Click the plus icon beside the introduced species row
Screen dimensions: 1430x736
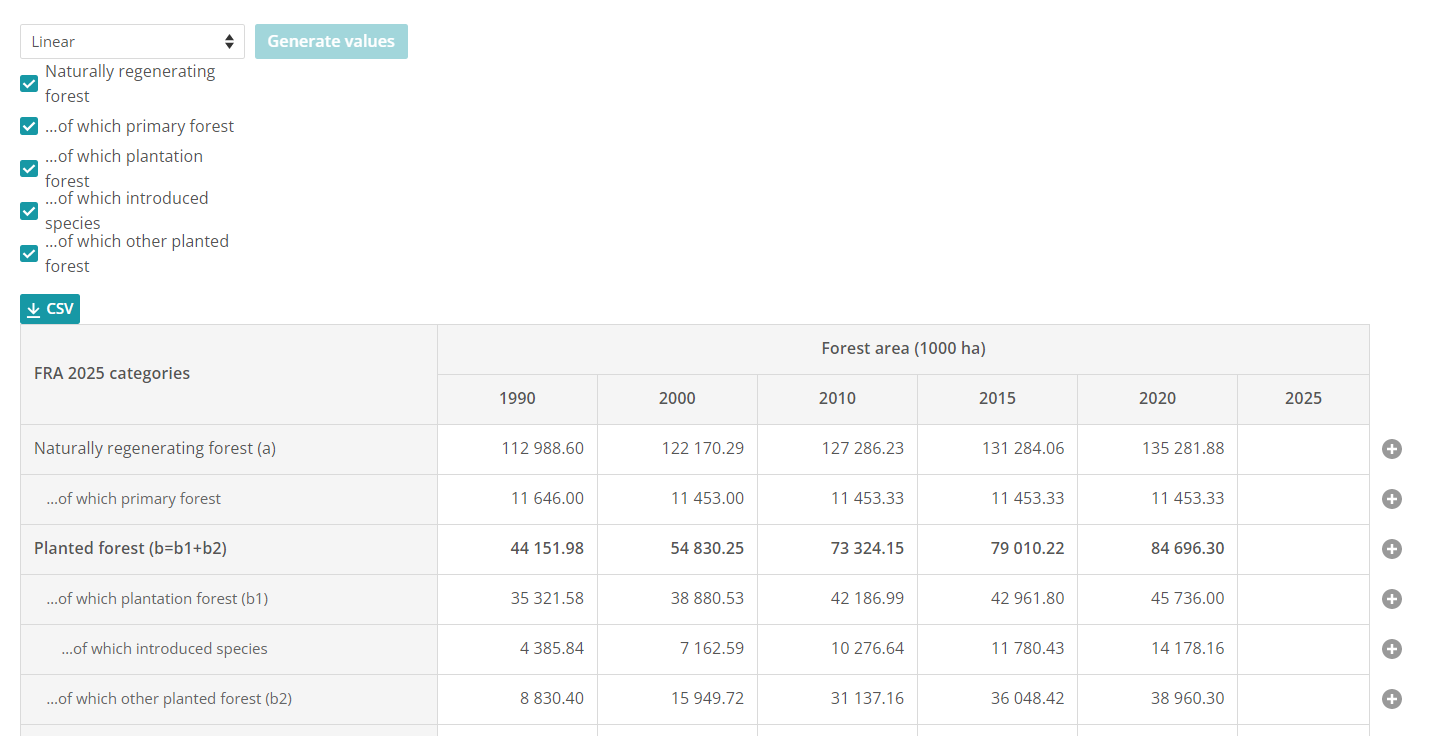click(x=1391, y=648)
